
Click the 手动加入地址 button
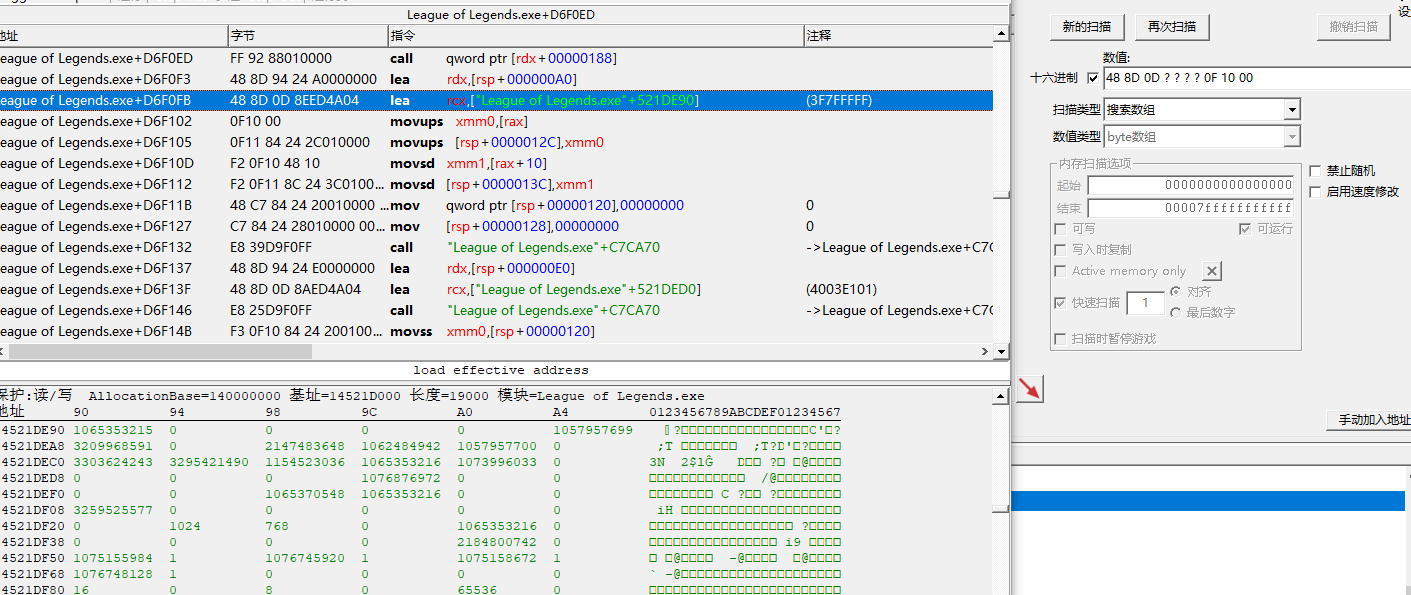click(x=1368, y=420)
